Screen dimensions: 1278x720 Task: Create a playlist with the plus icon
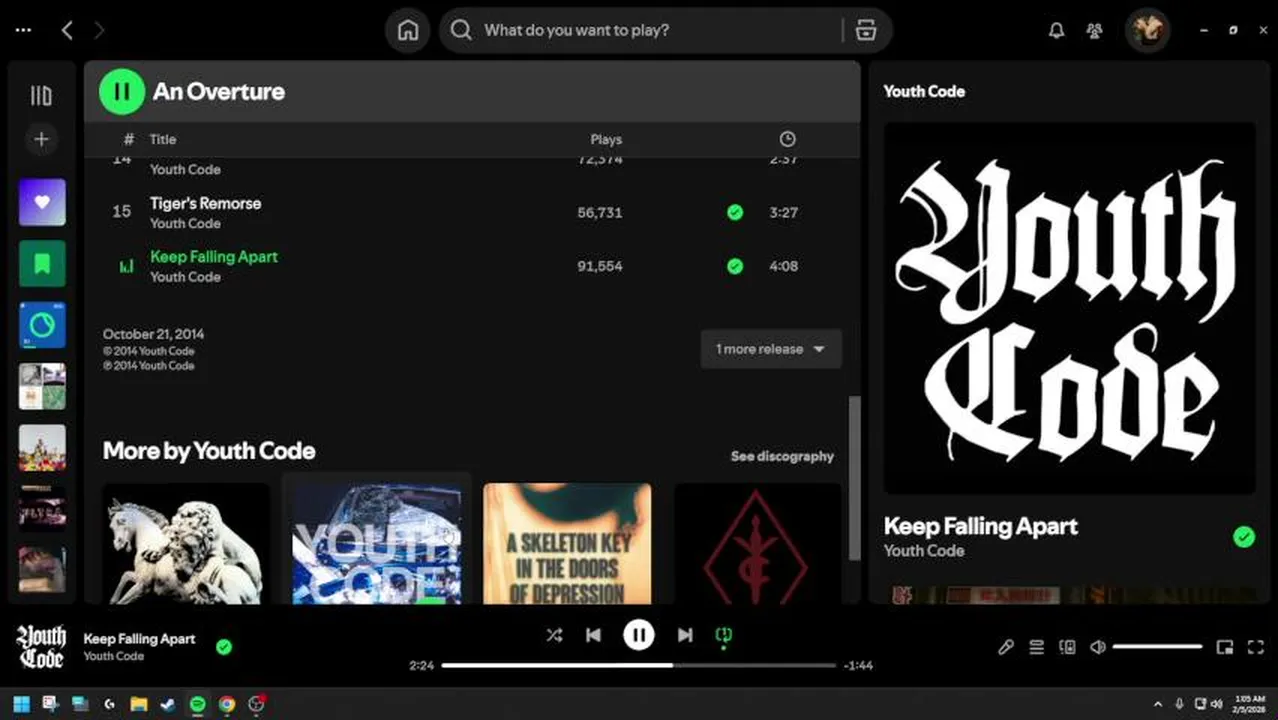click(41, 139)
